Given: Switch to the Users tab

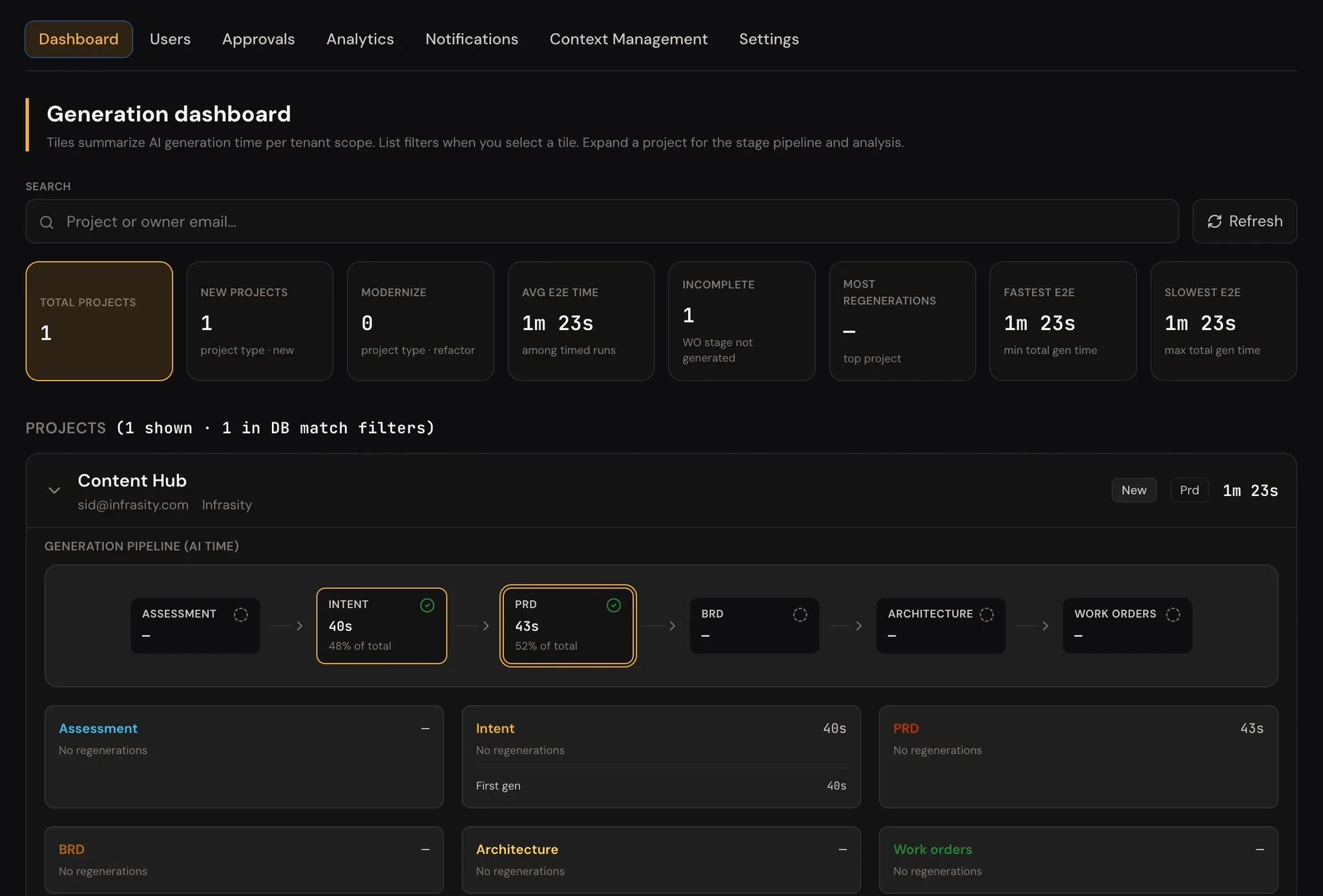Looking at the screenshot, I should pyautogui.click(x=170, y=39).
